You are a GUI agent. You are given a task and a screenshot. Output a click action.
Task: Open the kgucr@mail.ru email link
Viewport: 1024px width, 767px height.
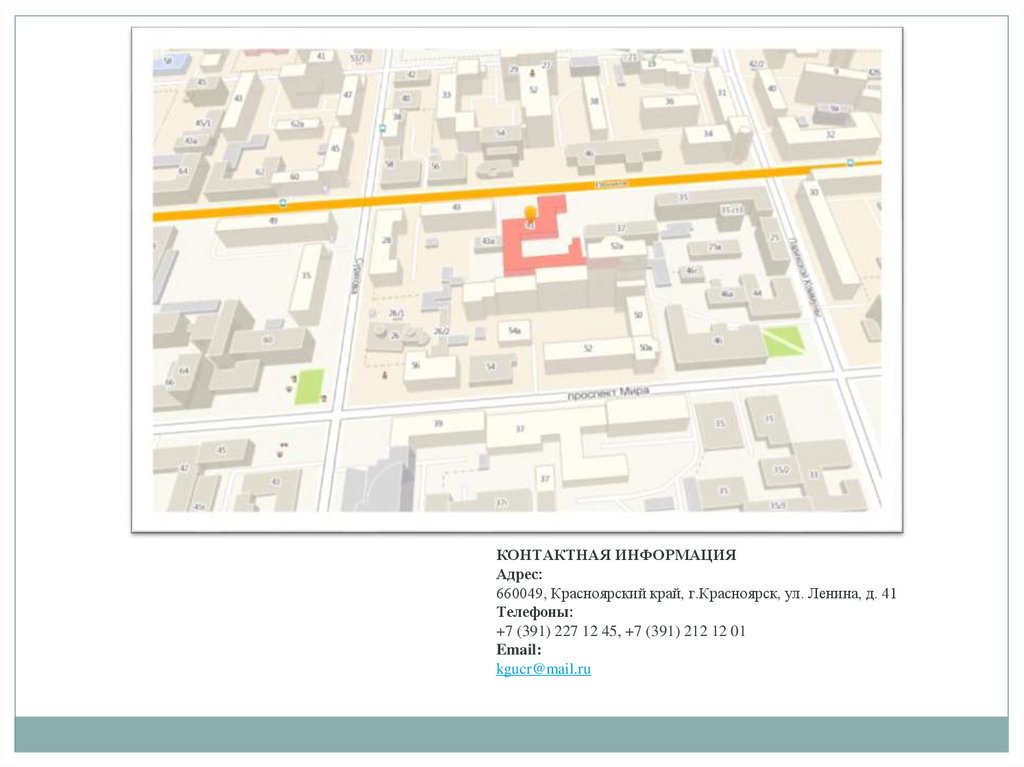point(543,669)
